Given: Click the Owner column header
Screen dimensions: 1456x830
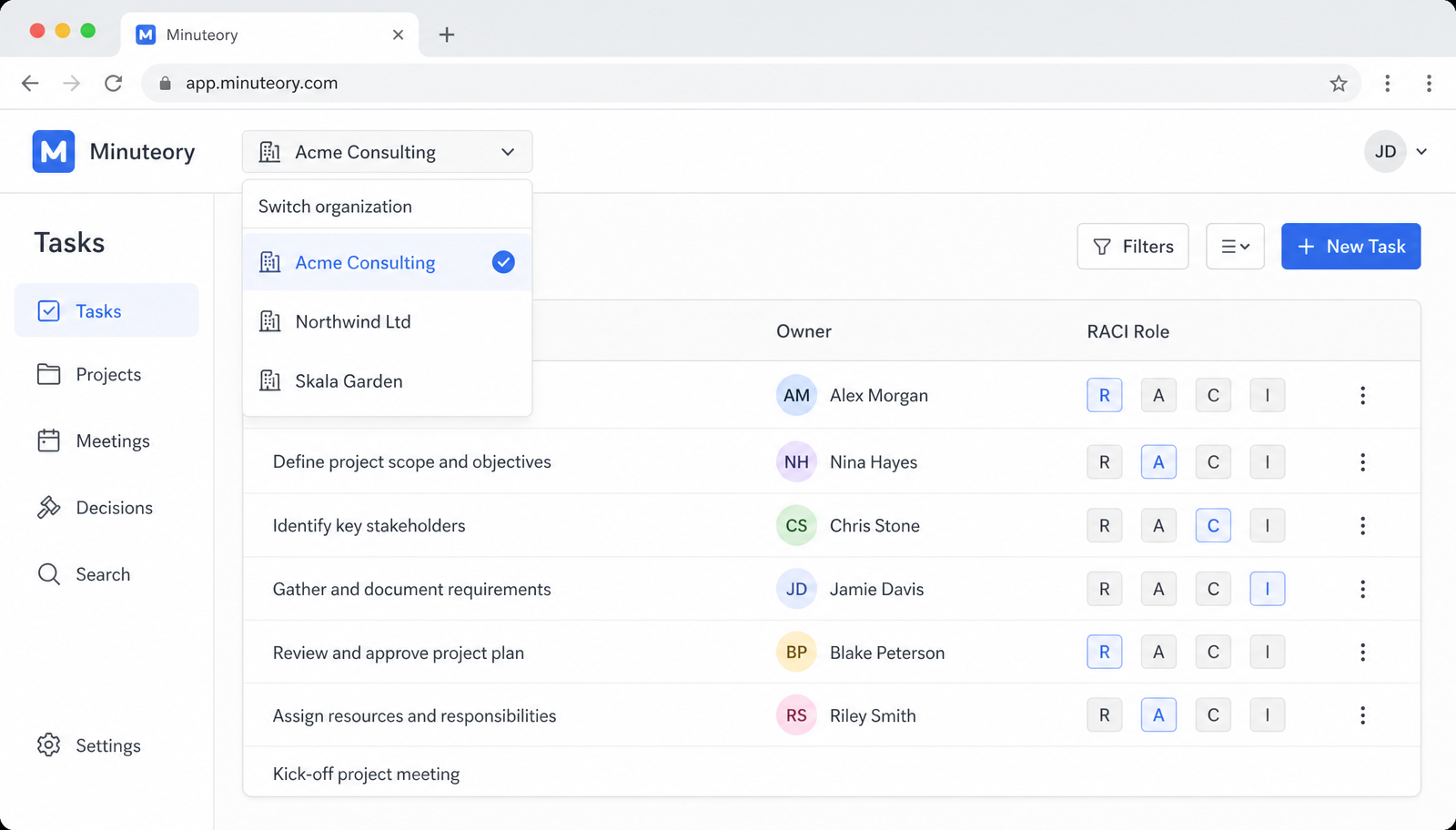Looking at the screenshot, I should pyautogui.click(x=804, y=331).
